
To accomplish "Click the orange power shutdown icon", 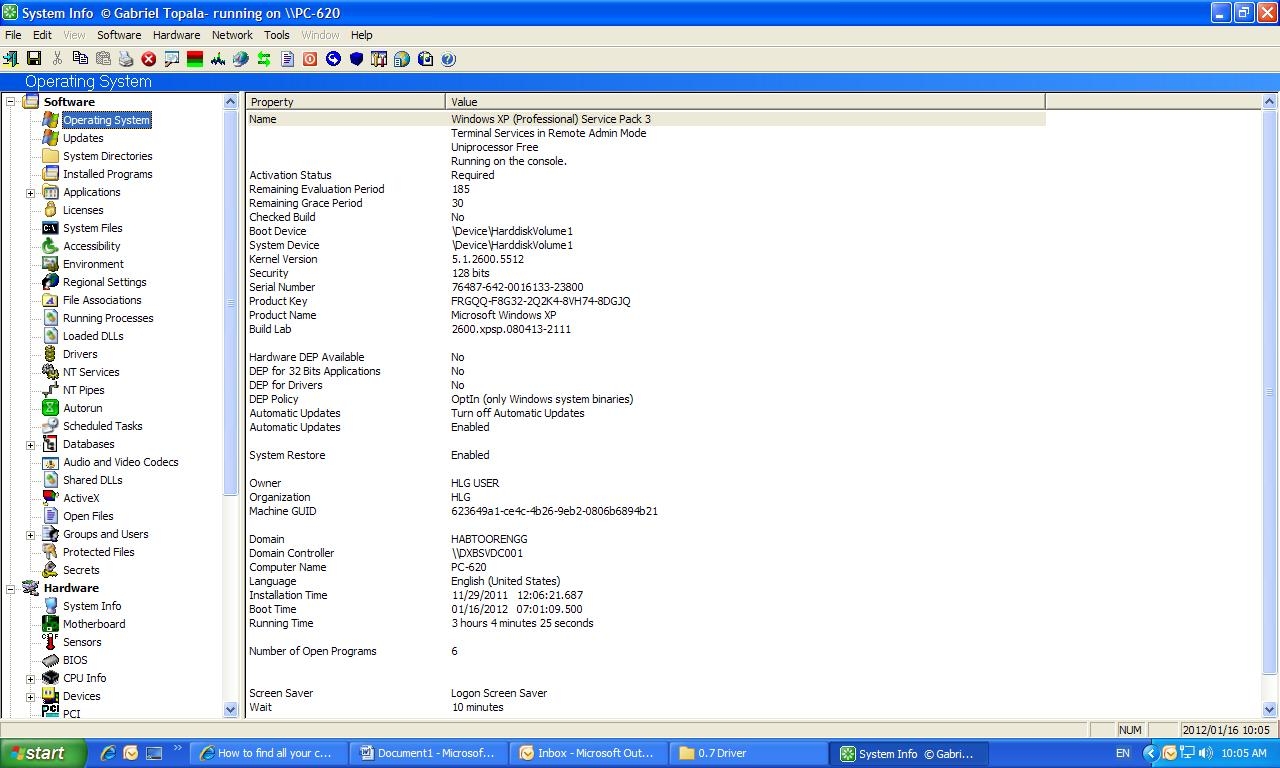I will click(x=310, y=59).
